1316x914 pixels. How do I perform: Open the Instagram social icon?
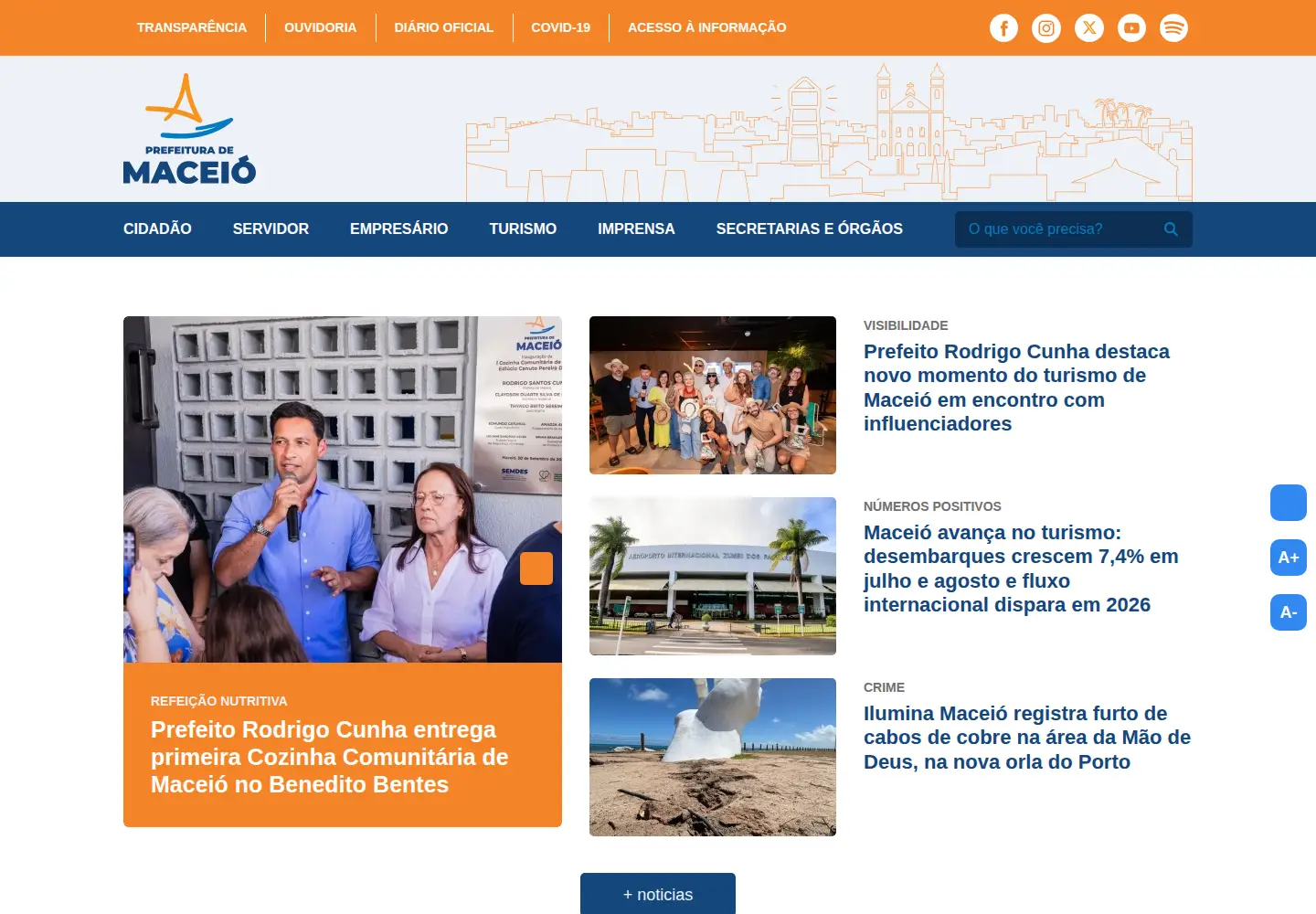pyautogui.click(x=1046, y=27)
